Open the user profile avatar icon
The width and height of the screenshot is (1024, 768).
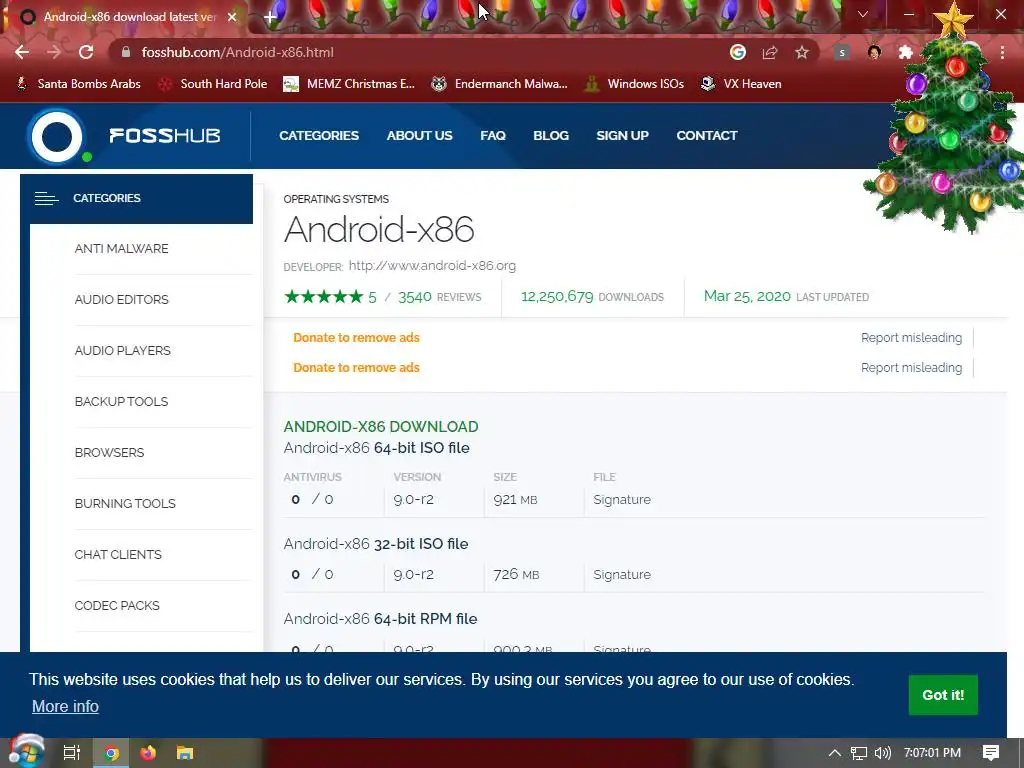coord(874,52)
